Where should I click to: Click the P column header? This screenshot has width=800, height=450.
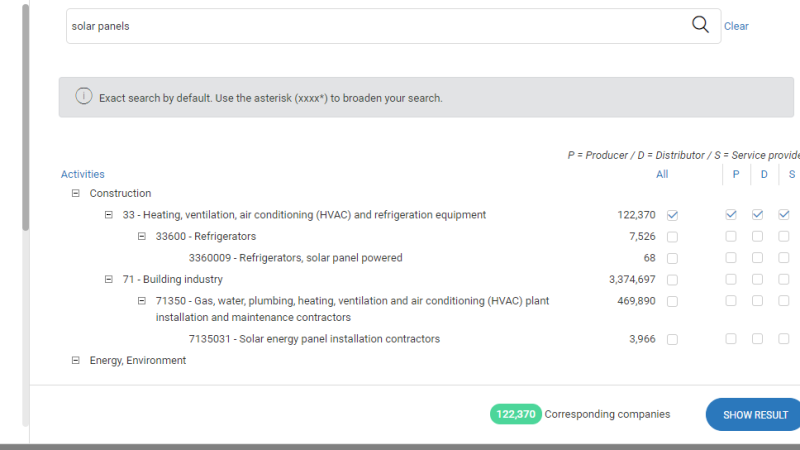tap(736, 174)
